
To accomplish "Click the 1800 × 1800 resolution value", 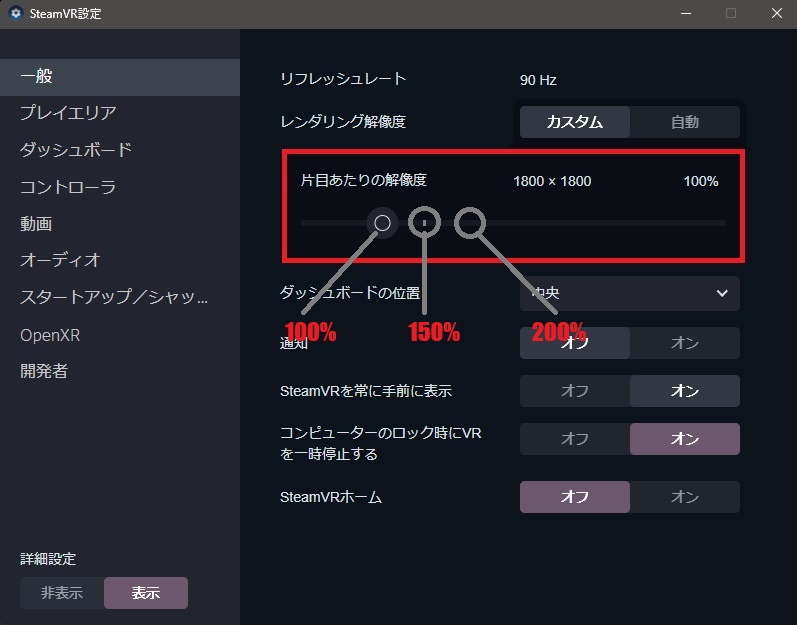I will [x=552, y=181].
